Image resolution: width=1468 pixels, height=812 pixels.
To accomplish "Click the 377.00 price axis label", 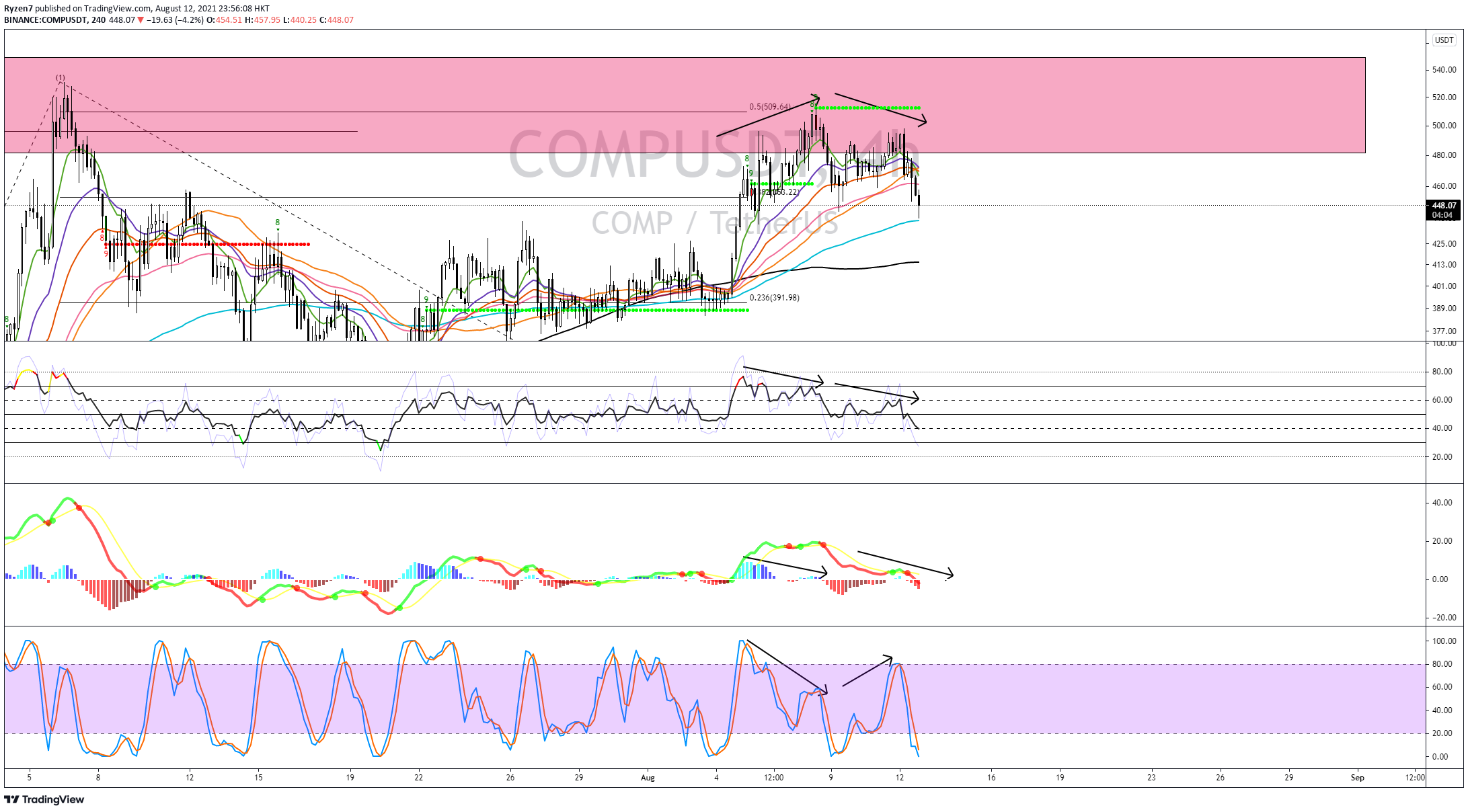I will pos(1444,331).
